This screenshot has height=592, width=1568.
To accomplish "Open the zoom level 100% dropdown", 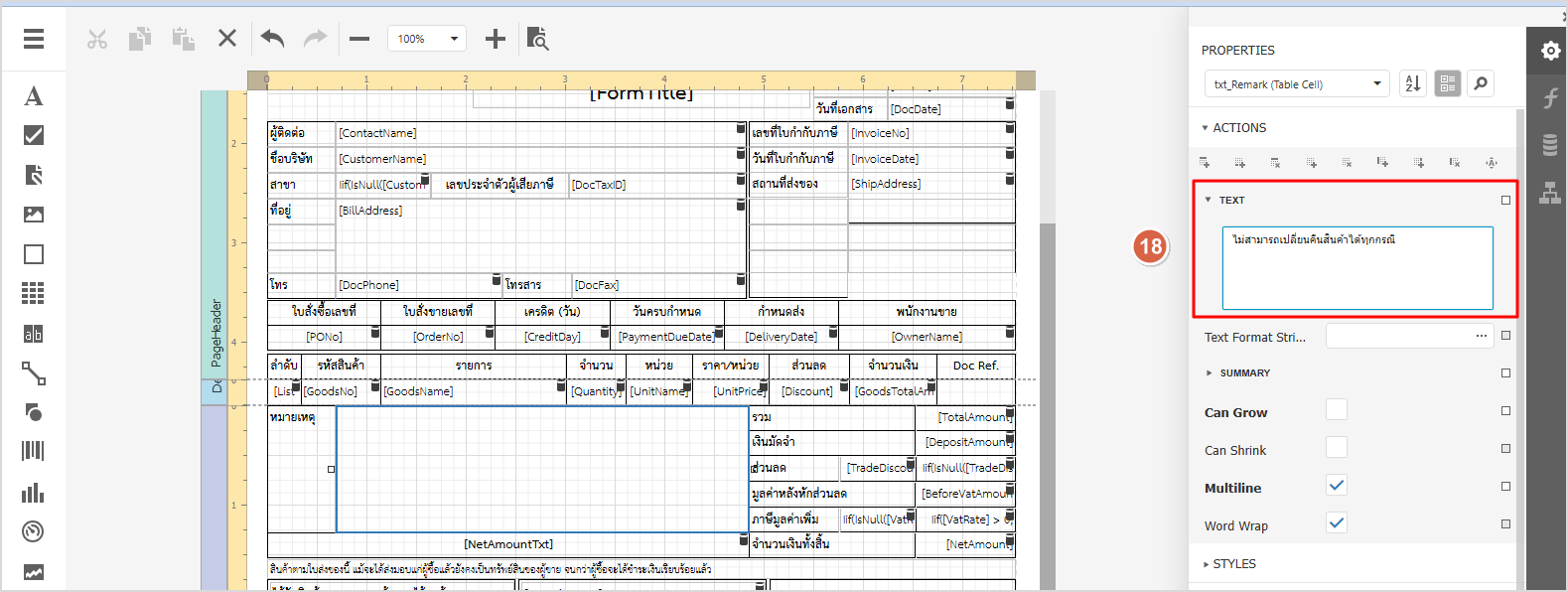I will point(427,39).
